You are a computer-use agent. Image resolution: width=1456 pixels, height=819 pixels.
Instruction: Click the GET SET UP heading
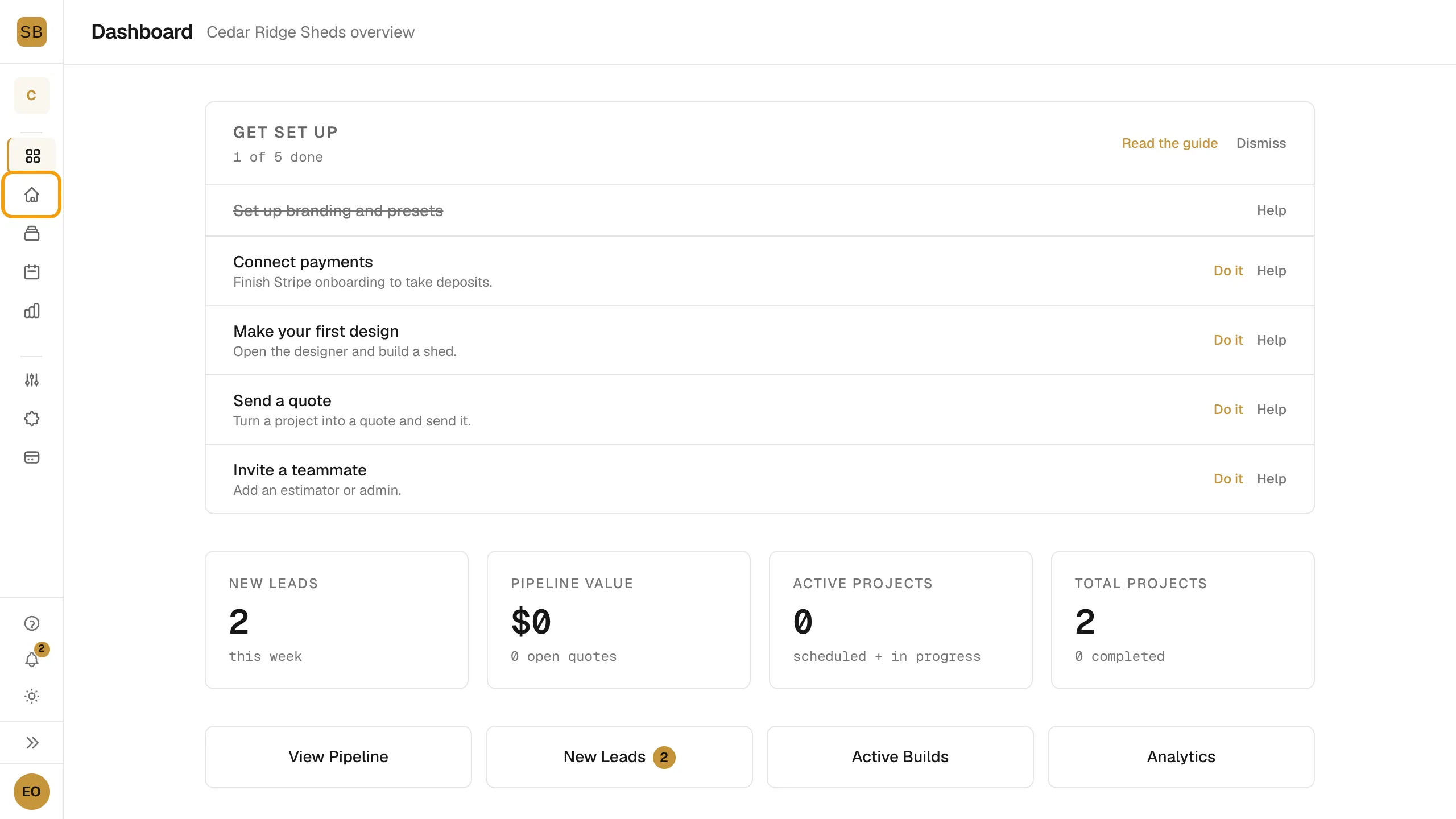click(x=286, y=133)
